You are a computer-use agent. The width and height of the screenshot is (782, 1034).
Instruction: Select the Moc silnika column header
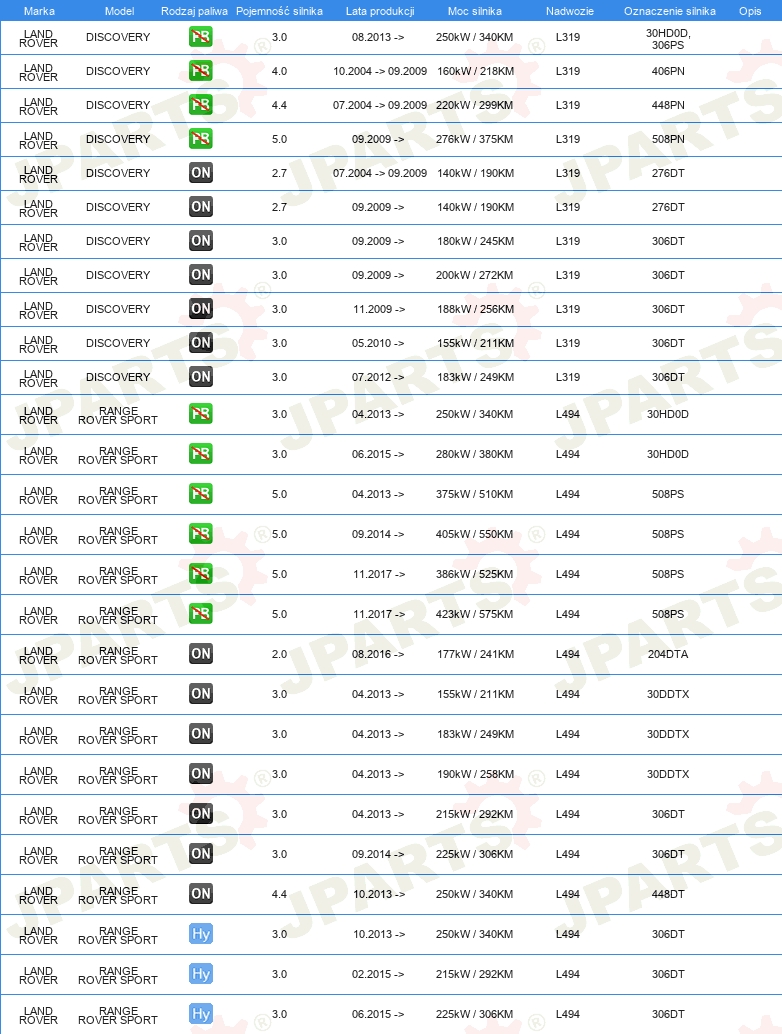coord(475,11)
